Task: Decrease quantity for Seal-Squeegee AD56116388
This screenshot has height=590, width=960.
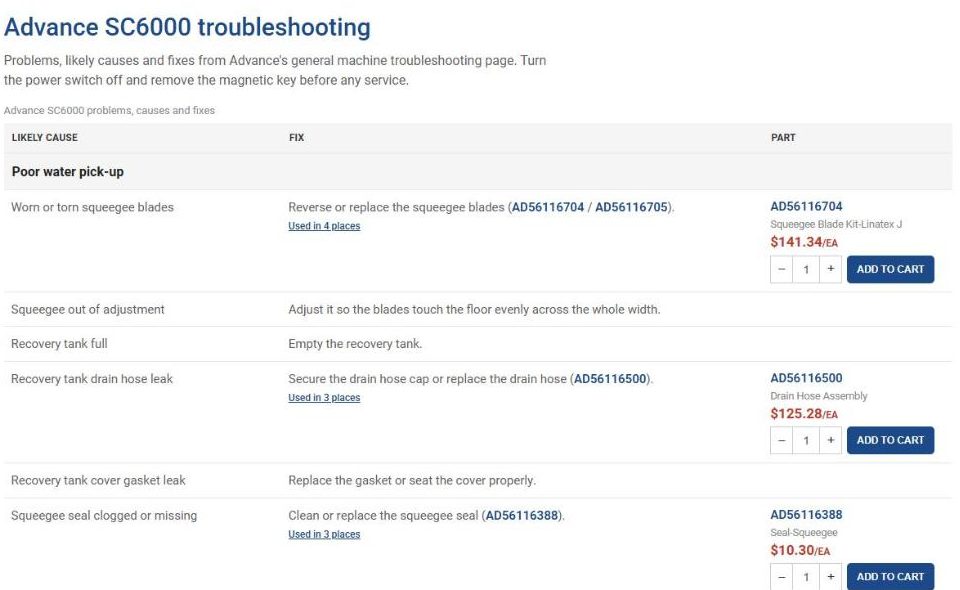Action: click(782, 577)
